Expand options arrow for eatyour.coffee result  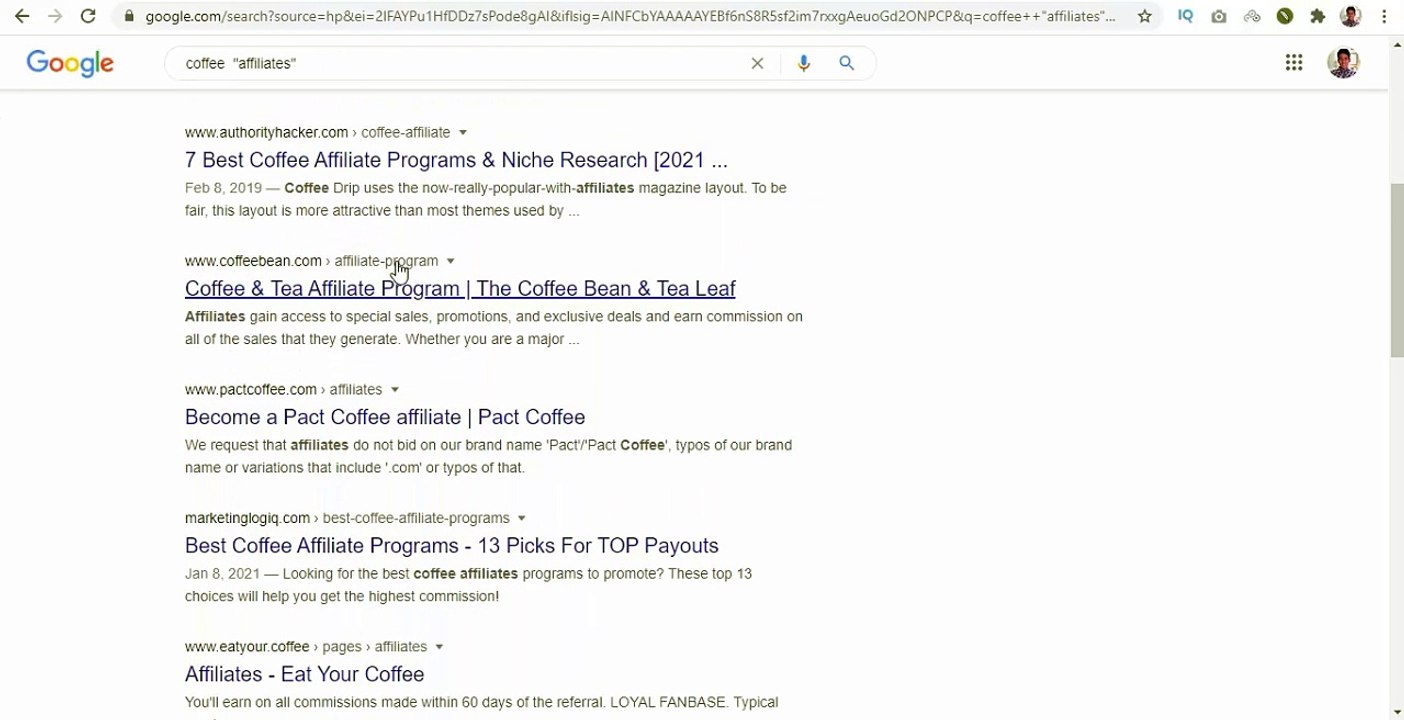[439, 647]
